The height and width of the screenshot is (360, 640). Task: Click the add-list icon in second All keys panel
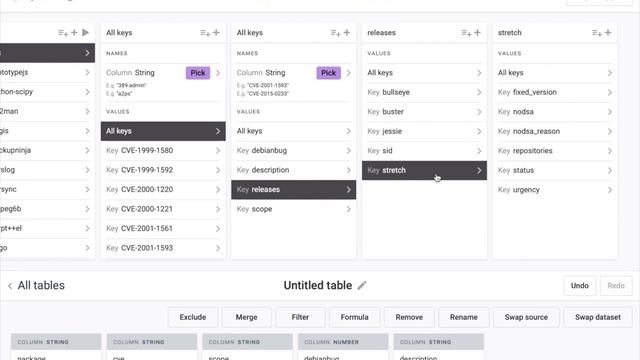click(336, 33)
